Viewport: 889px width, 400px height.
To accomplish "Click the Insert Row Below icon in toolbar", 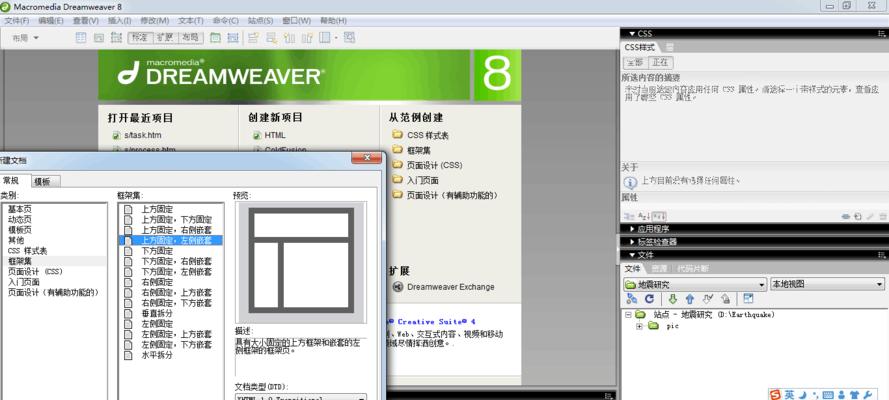I will click(x=272, y=38).
